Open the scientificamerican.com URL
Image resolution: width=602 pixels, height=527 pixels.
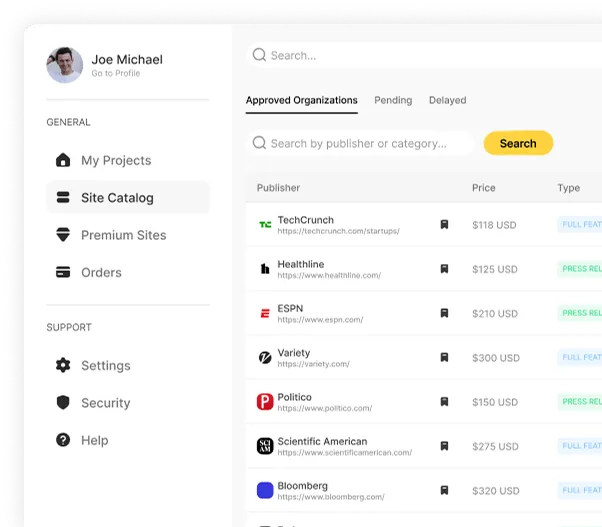(344, 453)
